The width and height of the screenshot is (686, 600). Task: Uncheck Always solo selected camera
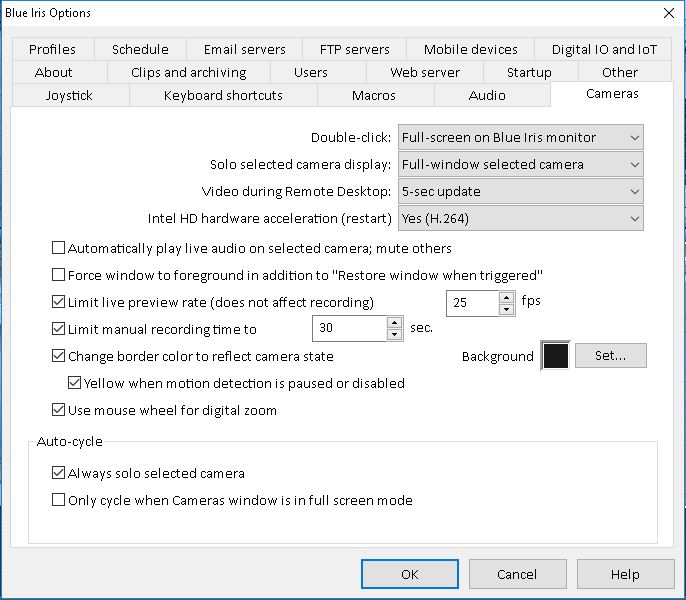point(58,473)
